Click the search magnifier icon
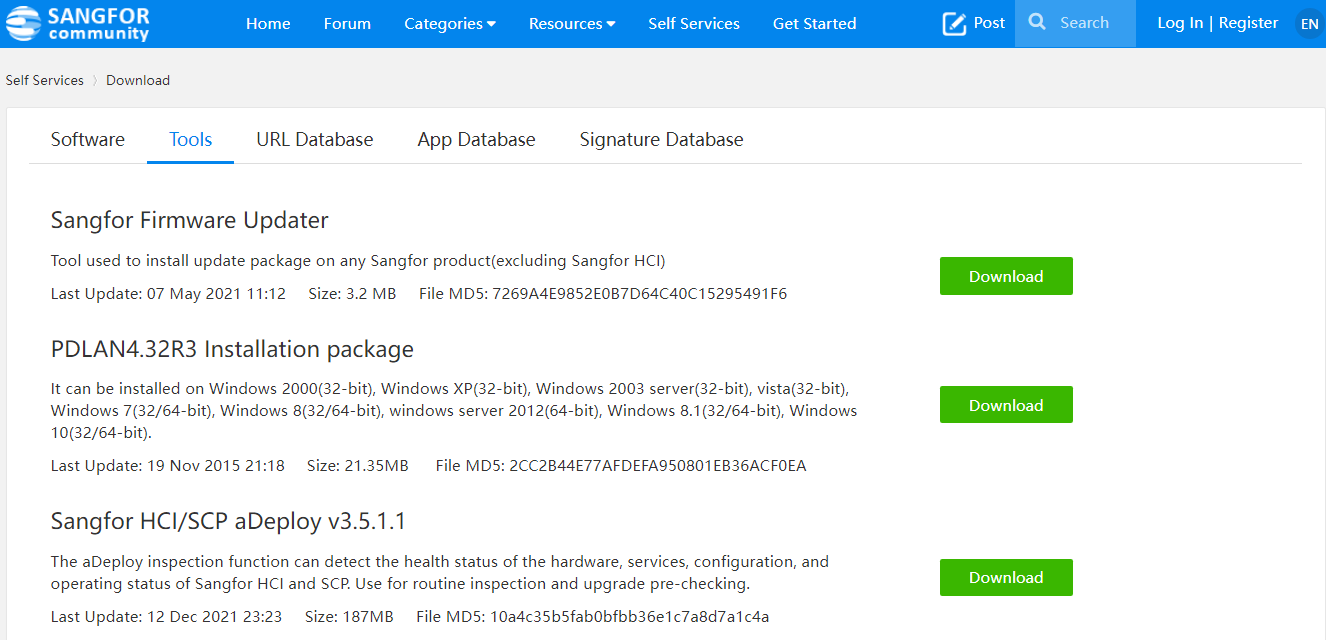The height and width of the screenshot is (640, 1326). click(x=1037, y=22)
